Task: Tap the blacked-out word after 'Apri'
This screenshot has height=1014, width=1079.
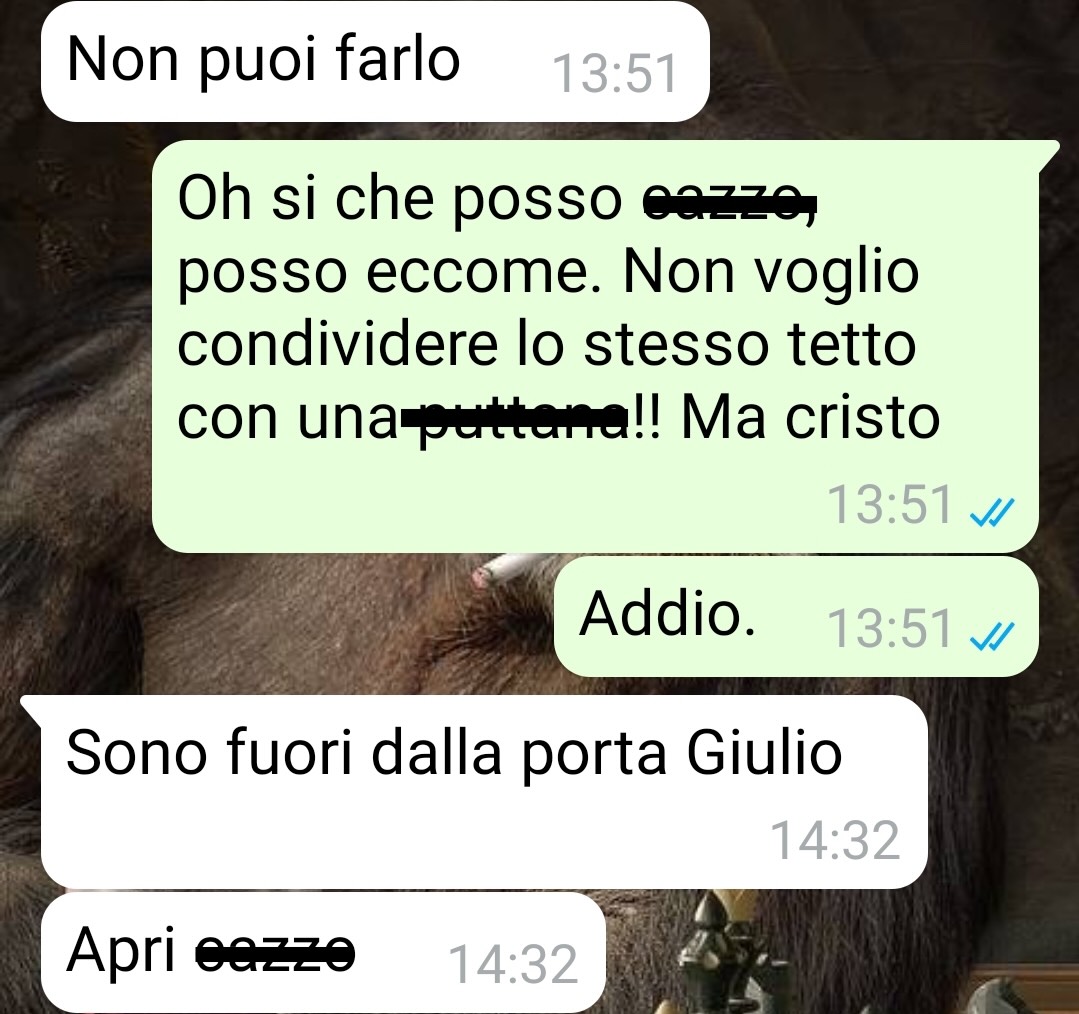Action: [275, 953]
